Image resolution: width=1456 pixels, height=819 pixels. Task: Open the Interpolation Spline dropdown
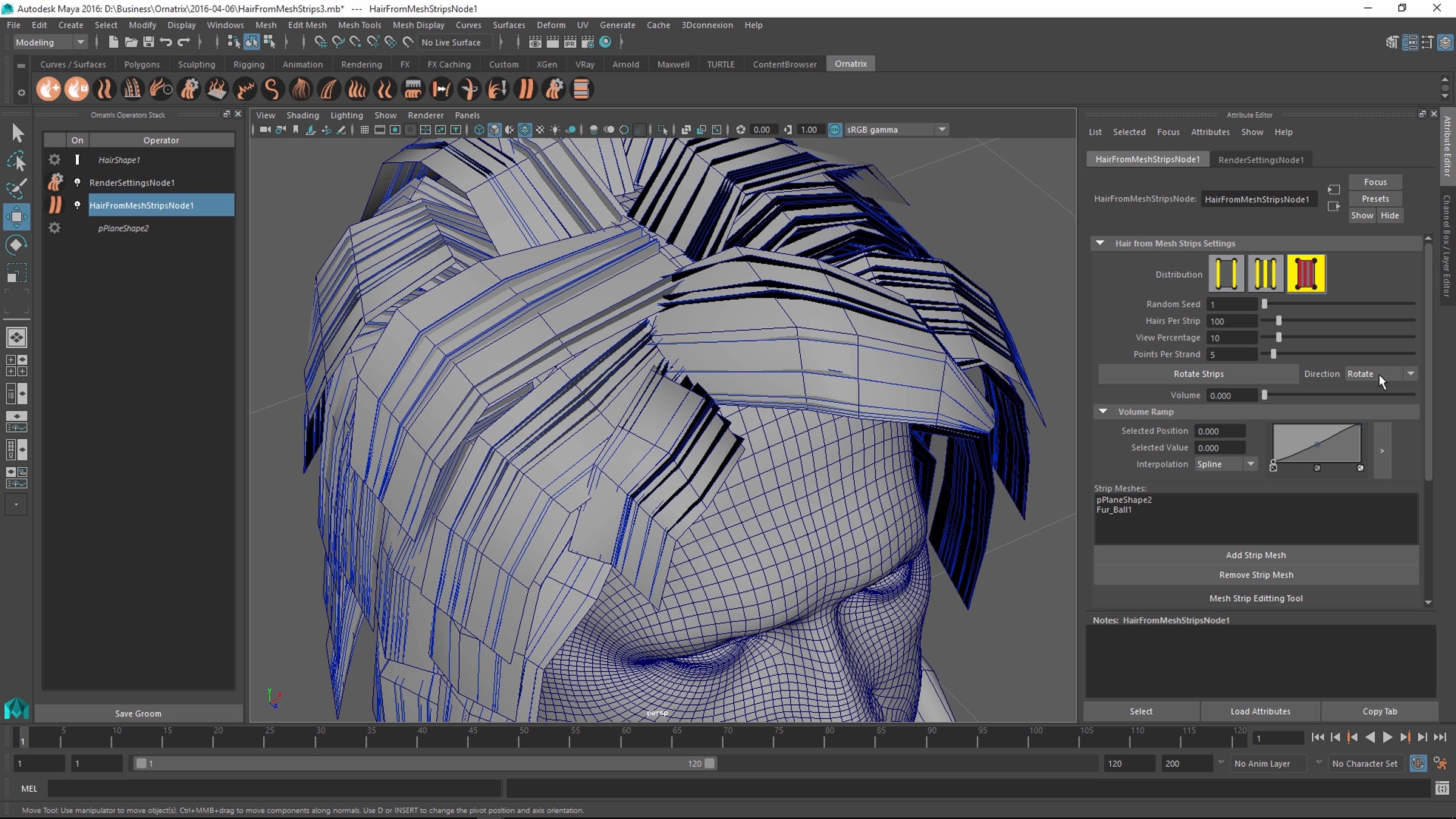[1225, 464]
